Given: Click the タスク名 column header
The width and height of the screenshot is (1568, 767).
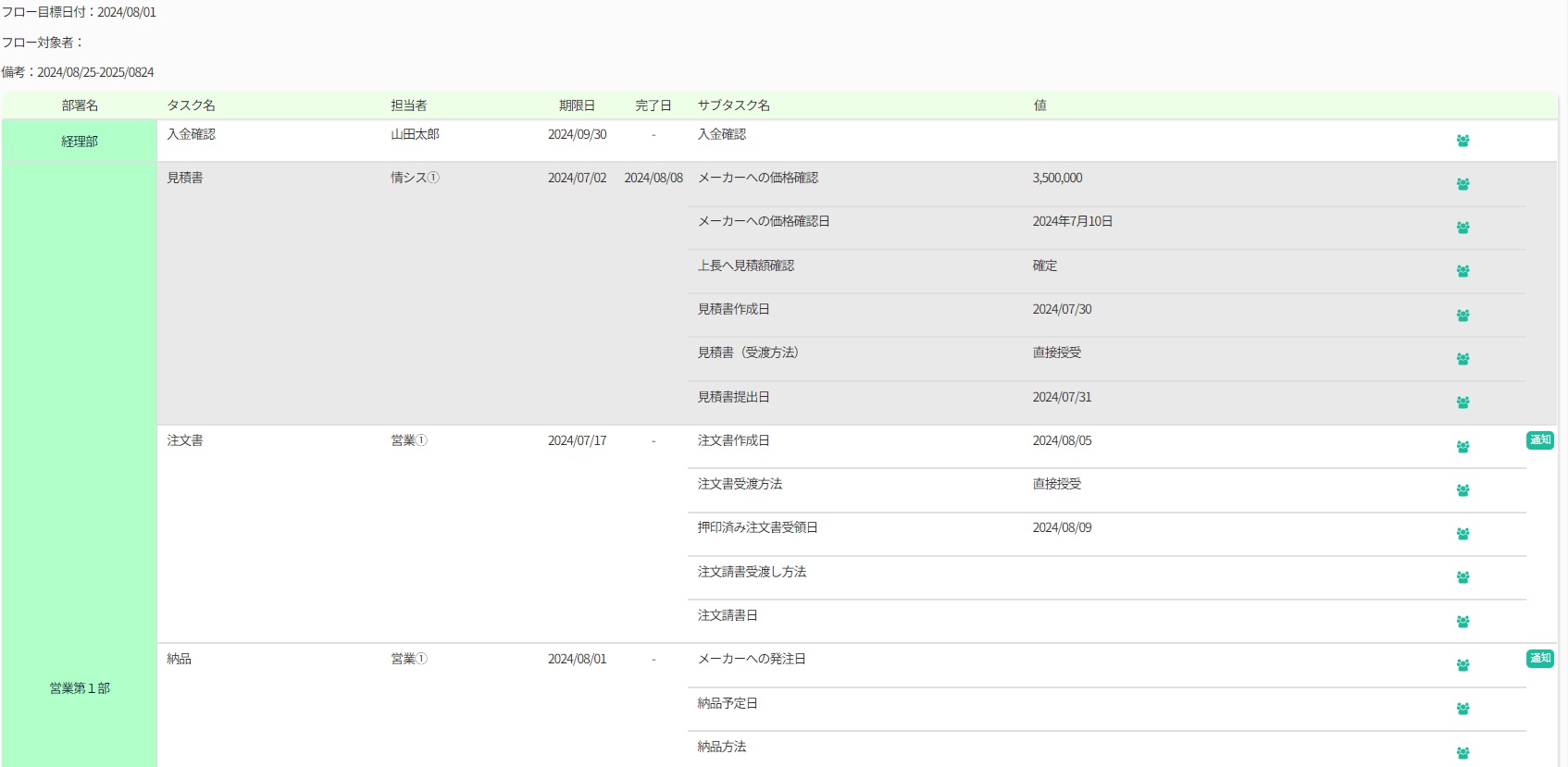Looking at the screenshot, I should (x=191, y=105).
